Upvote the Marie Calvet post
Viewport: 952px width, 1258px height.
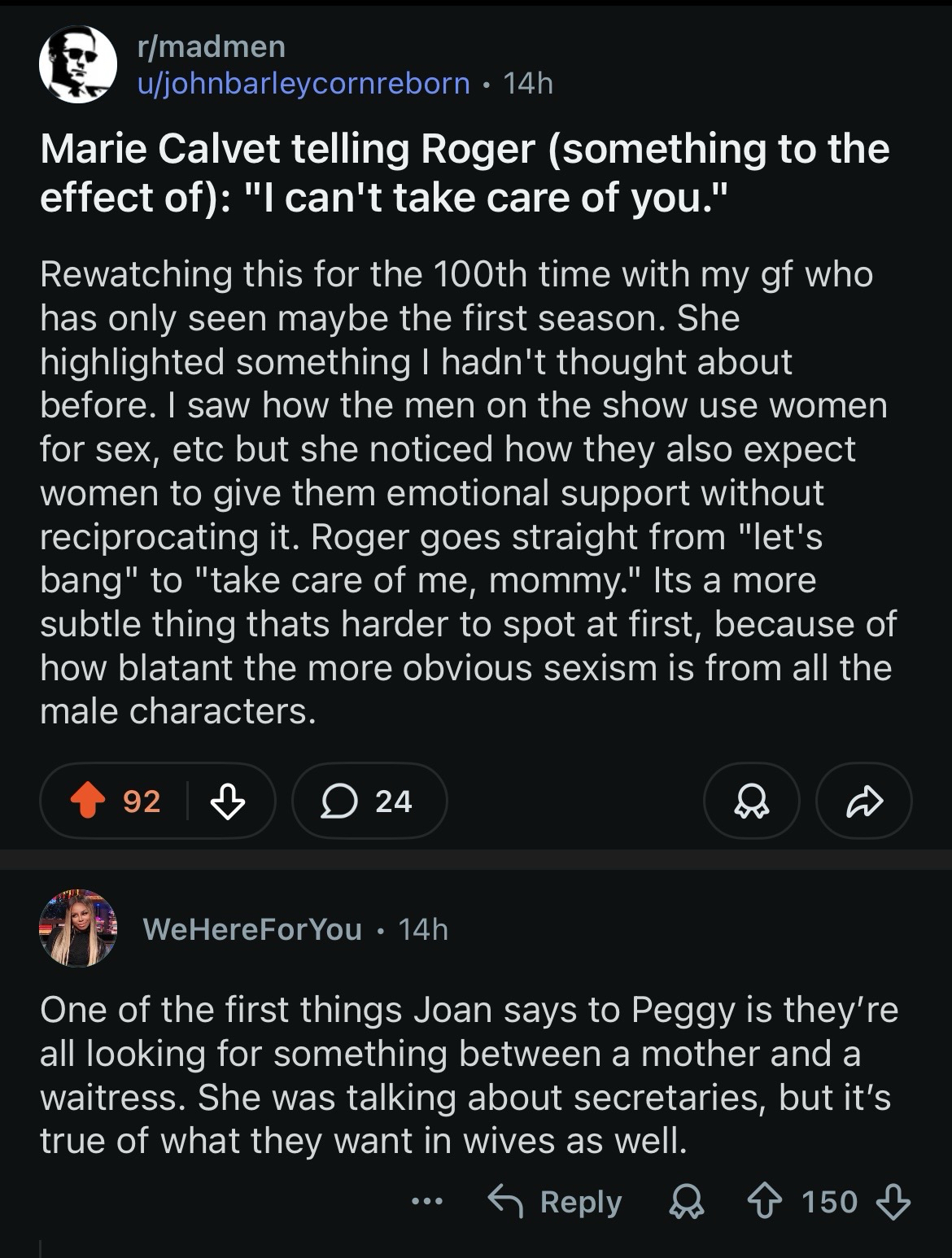tap(88, 802)
